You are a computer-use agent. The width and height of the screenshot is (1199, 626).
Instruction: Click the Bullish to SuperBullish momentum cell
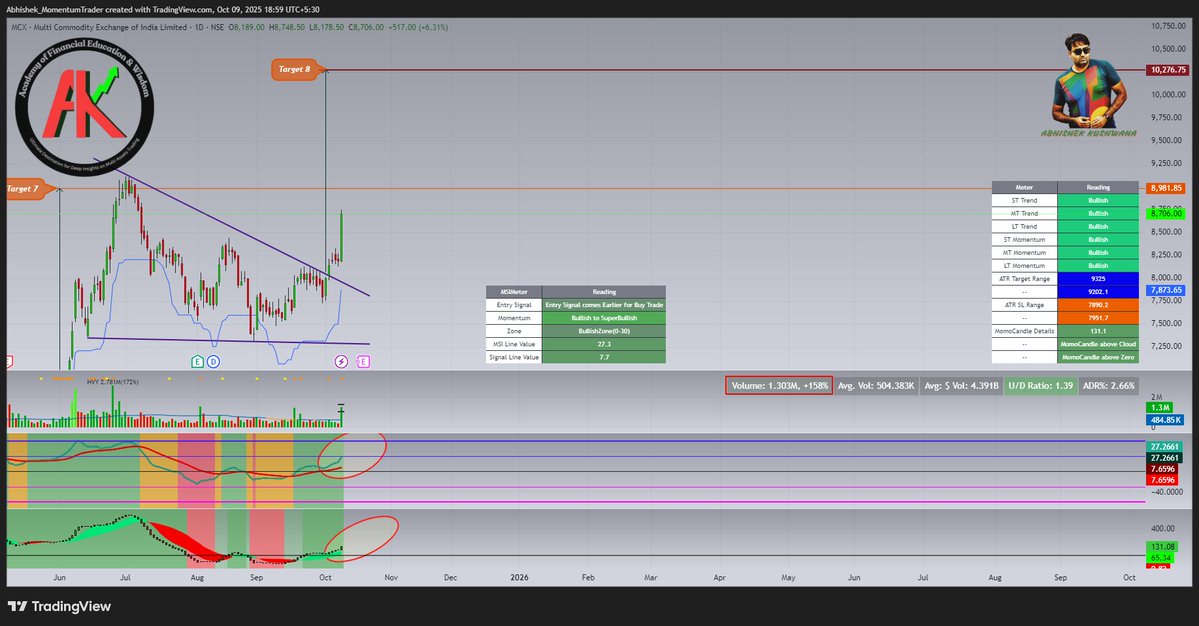(x=604, y=318)
